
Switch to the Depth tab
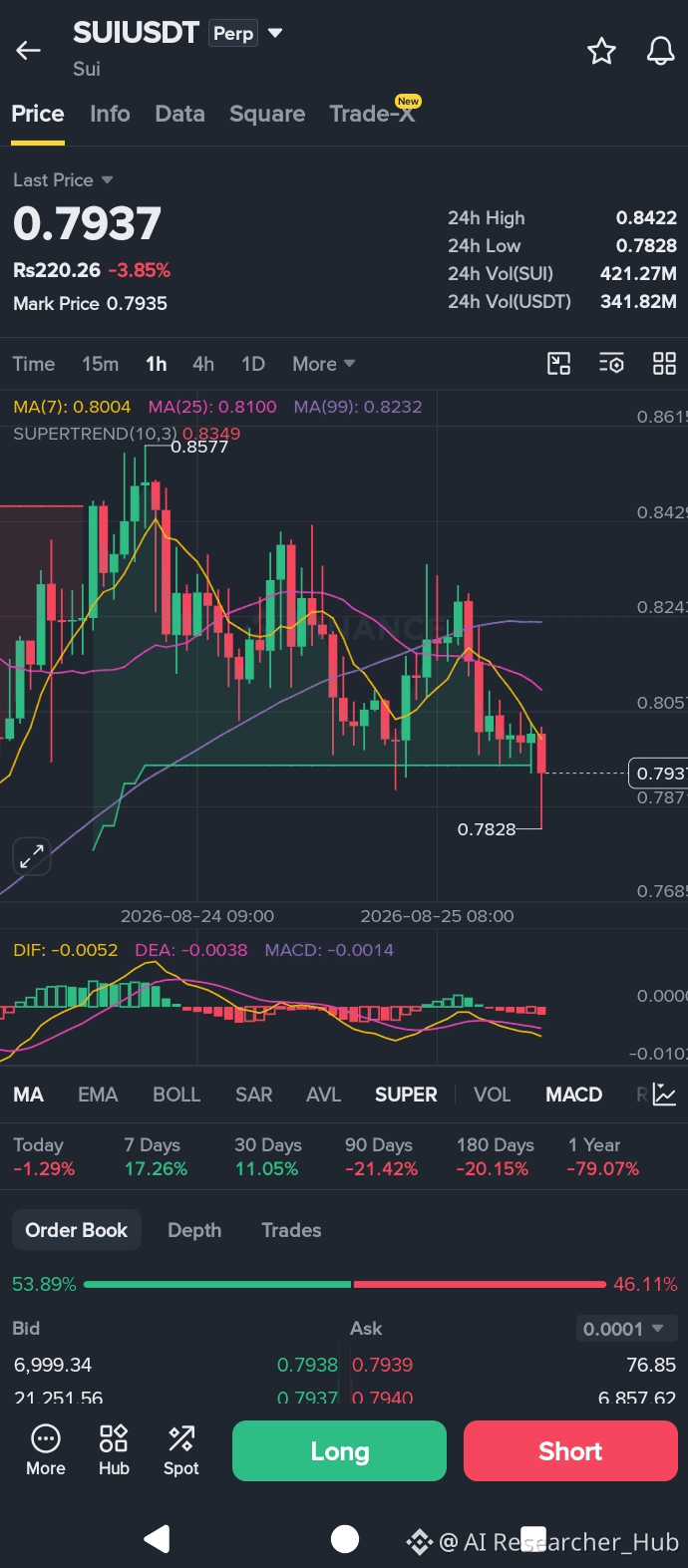click(x=194, y=1230)
